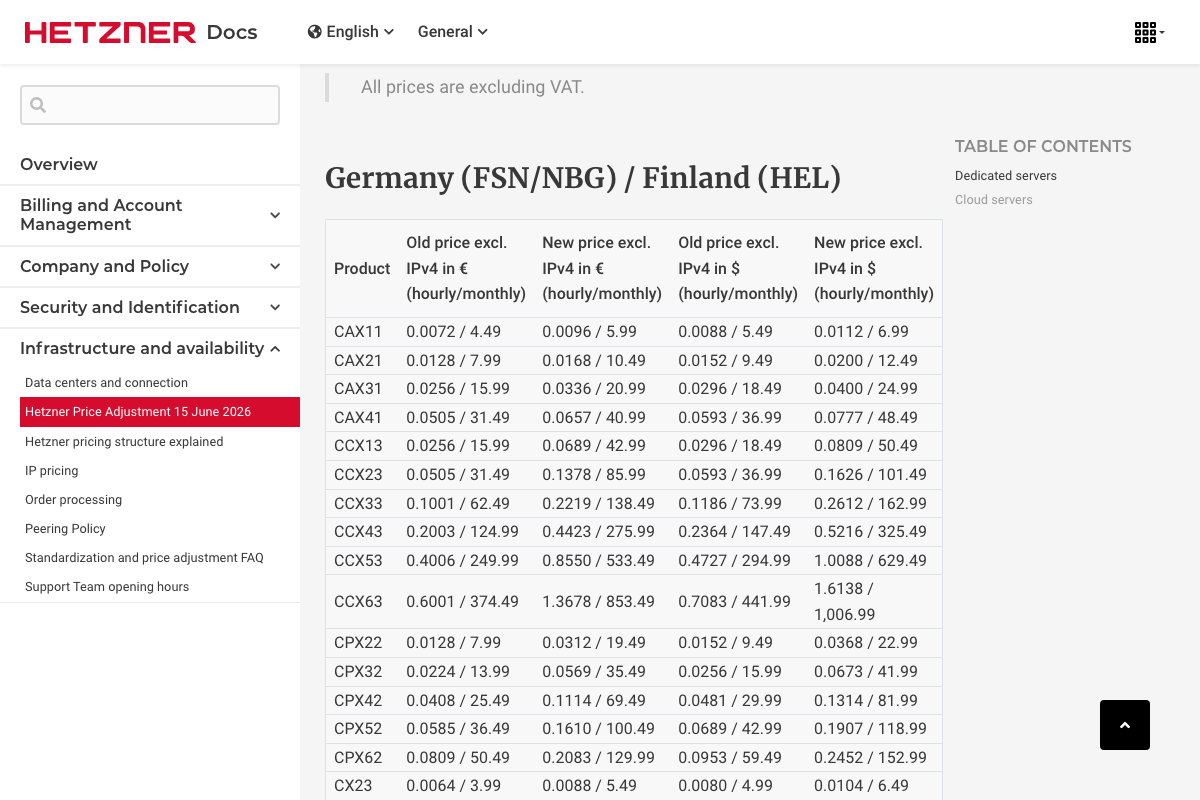Open the General category dropdown
Viewport: 1200px width, 800px height.
[453, 32]
